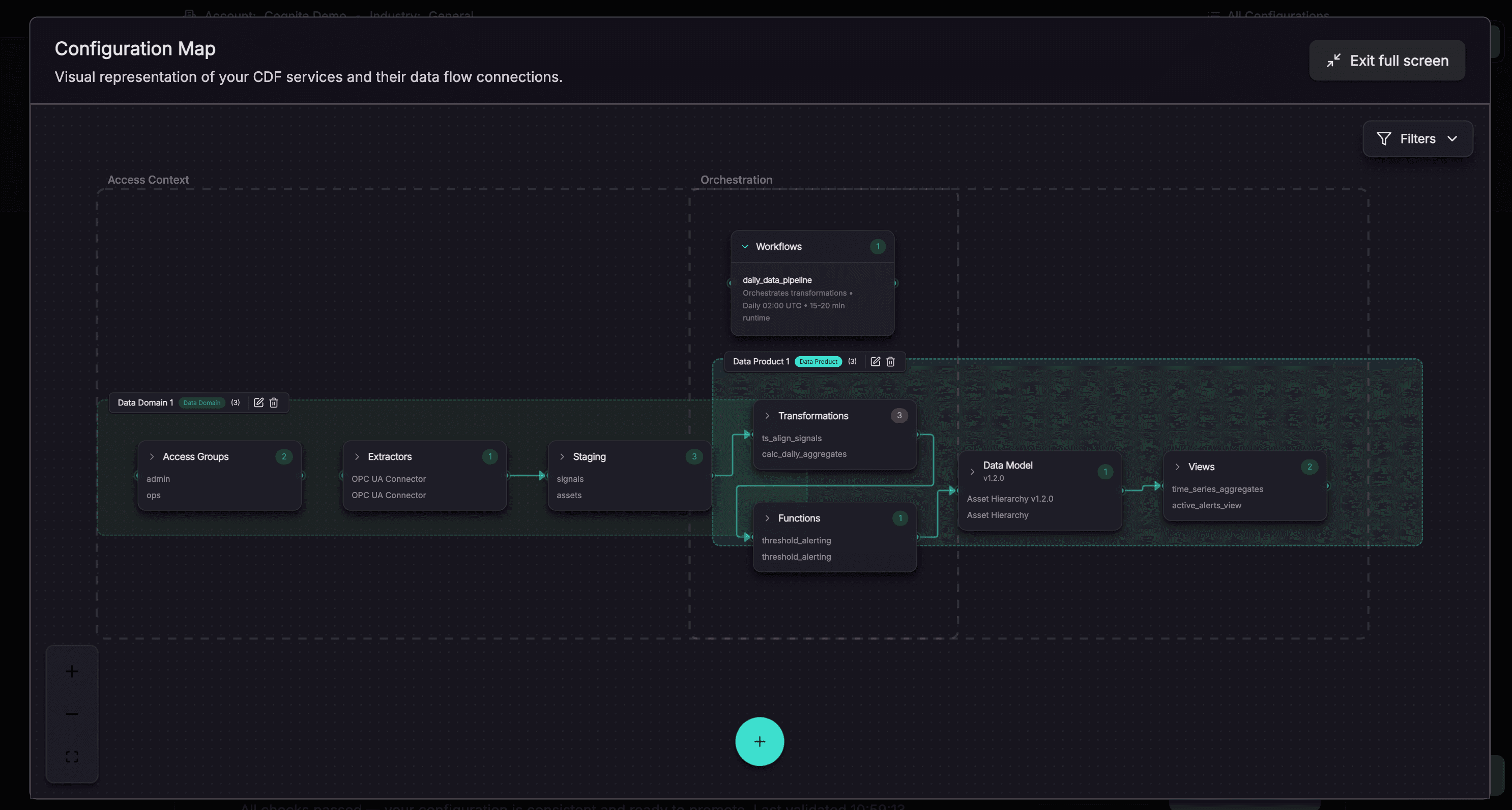Delete Data Product 1 using the trash icon
The image size is (1512, 810).
(x=890, y=362)
